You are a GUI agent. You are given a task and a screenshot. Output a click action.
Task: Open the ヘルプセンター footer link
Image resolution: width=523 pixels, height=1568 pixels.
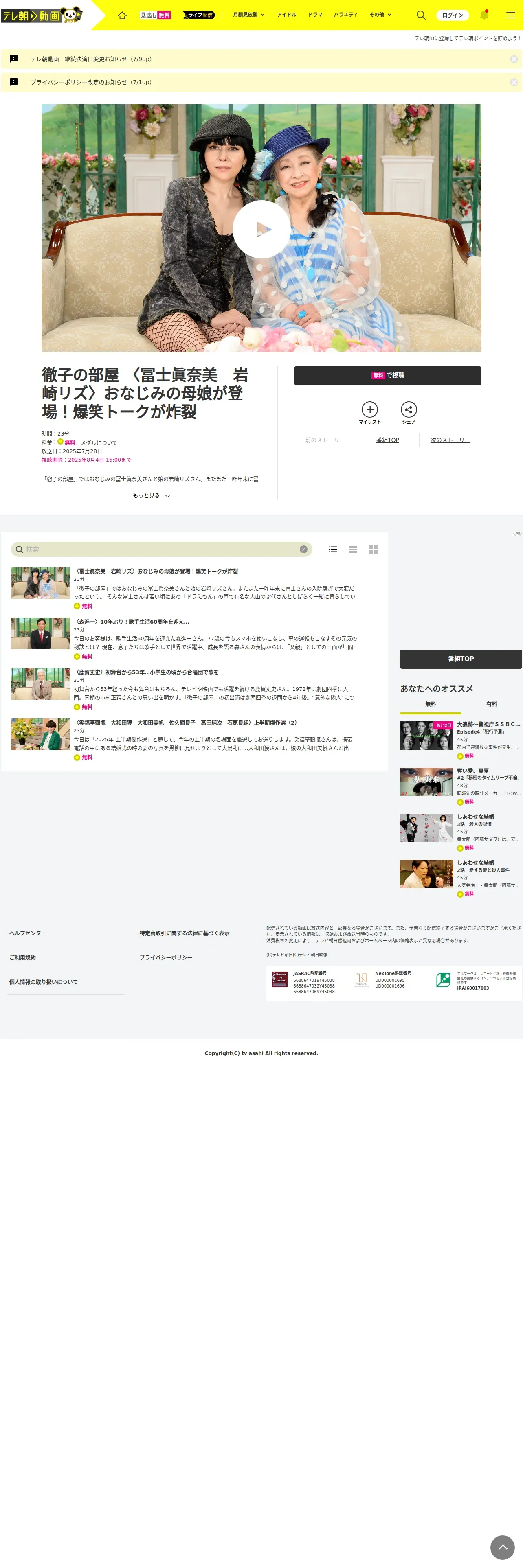[28, 933]
